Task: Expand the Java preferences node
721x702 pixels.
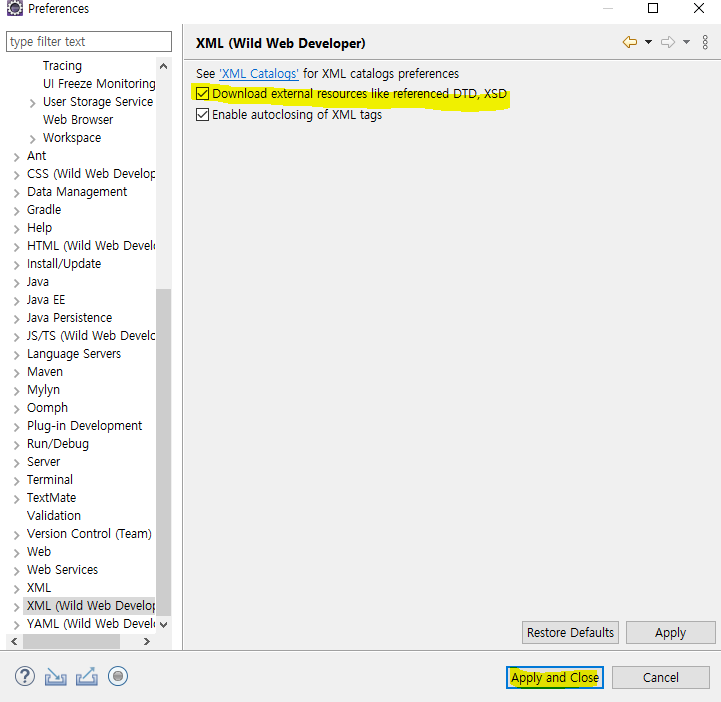Action: point(17,283)
